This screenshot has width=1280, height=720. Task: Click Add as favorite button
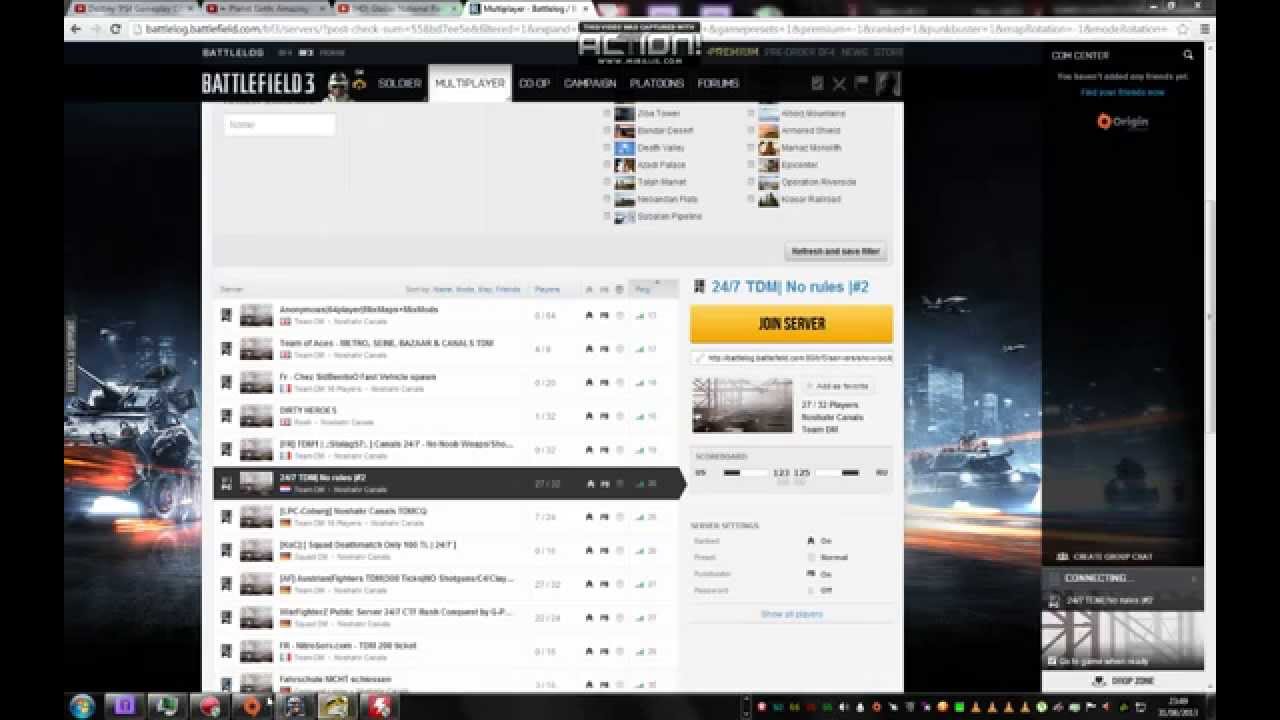[837, 386]
